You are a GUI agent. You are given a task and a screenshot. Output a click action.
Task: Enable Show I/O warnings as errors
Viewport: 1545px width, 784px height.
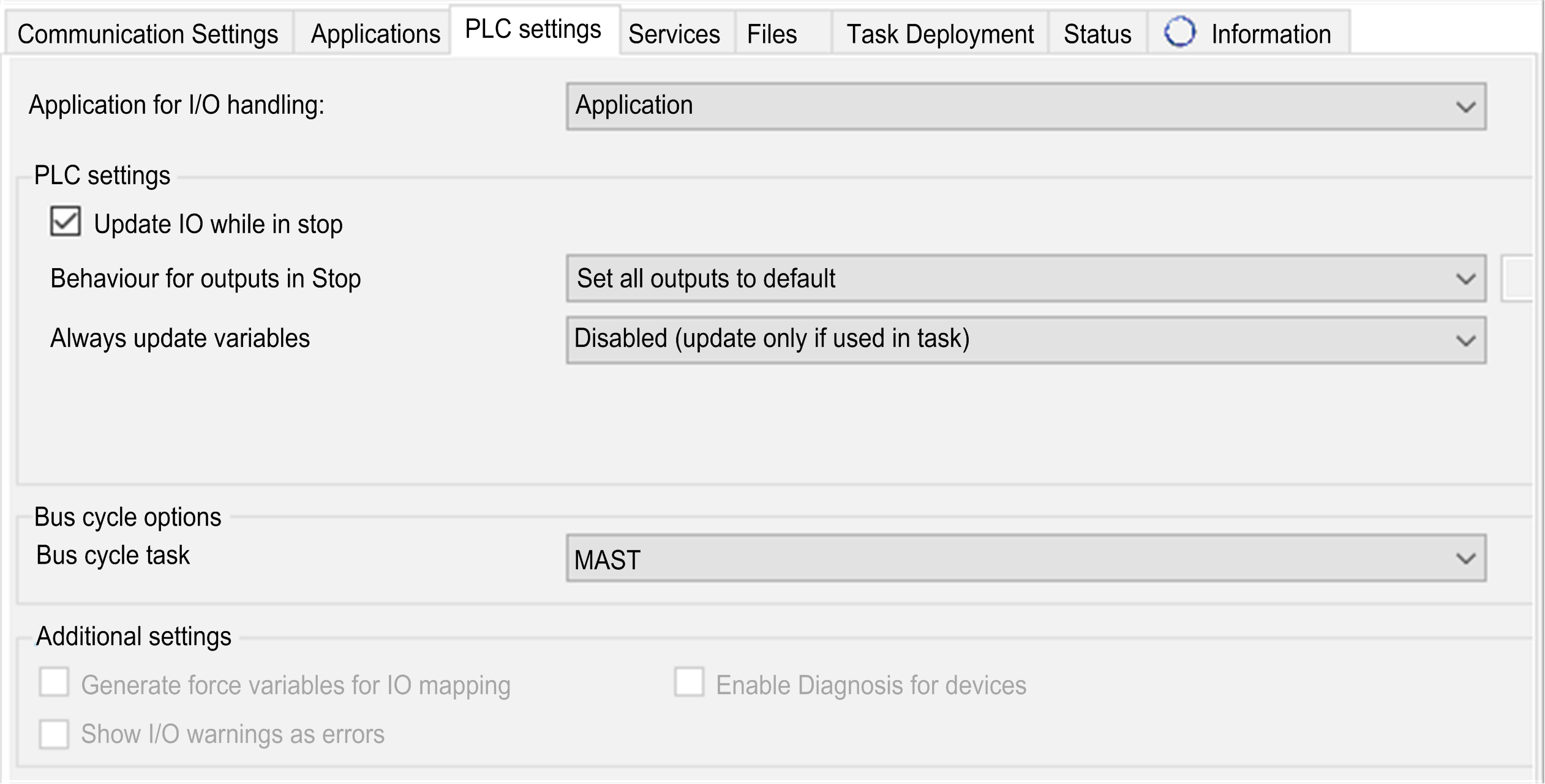pos(54,734)
